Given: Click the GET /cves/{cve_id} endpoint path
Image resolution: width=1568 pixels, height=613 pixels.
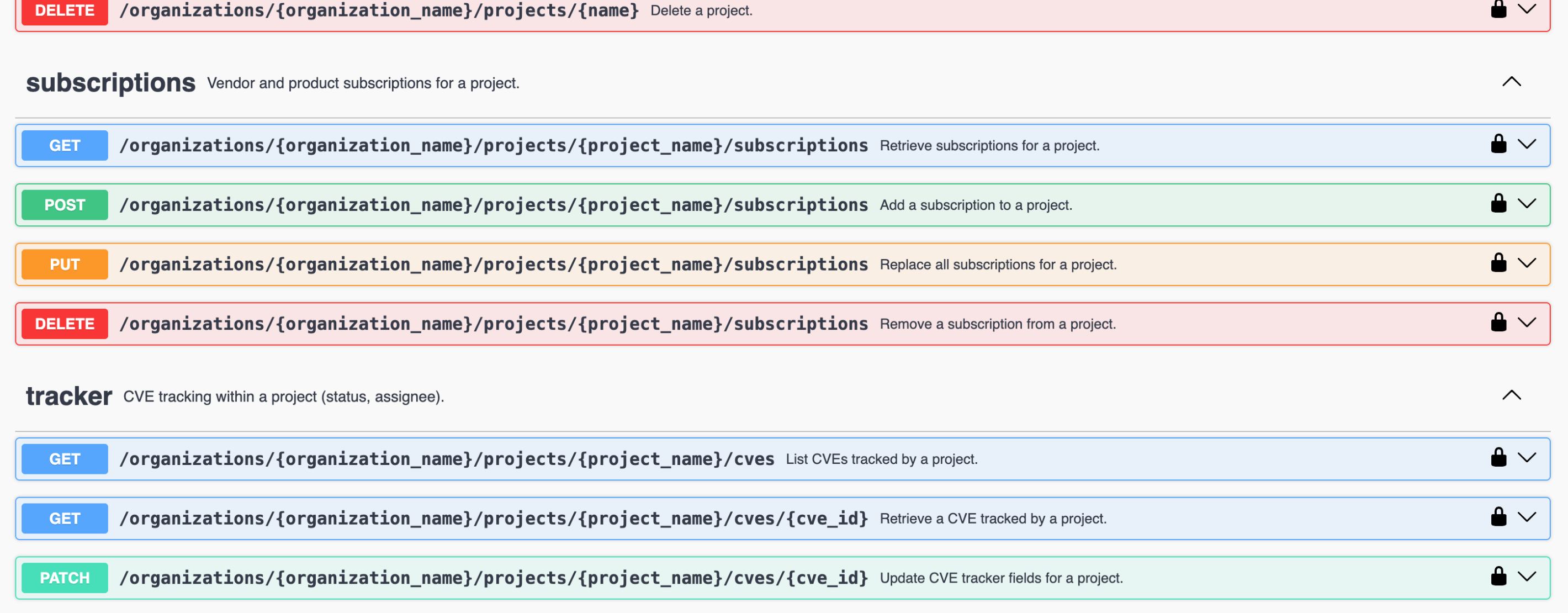Looking at the screenshot, I should click(494, 519).
